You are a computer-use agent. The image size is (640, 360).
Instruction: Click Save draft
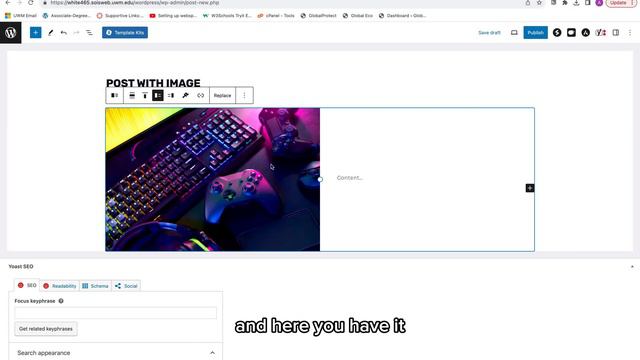click(x=489, y=33)
